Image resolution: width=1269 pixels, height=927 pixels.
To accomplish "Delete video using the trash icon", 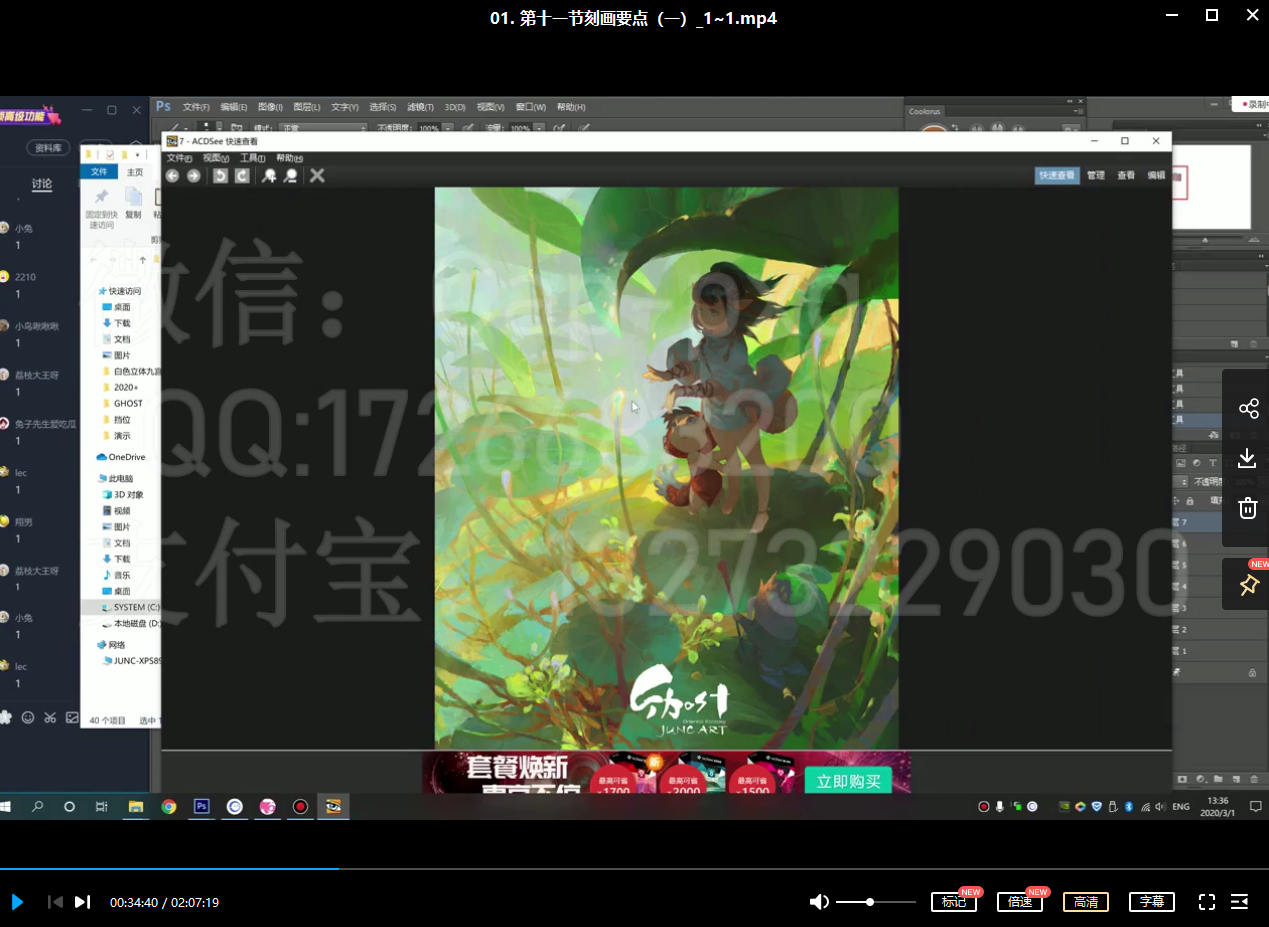I will coord(1247,508).
